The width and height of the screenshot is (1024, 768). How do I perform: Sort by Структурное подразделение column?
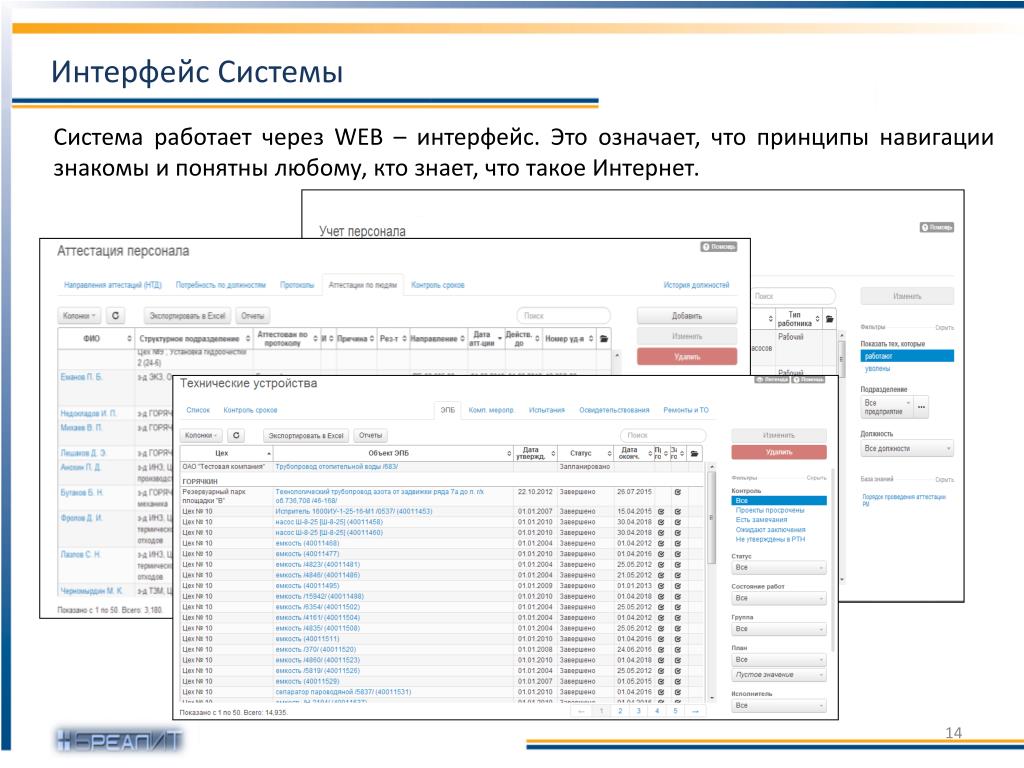[248, 338]
